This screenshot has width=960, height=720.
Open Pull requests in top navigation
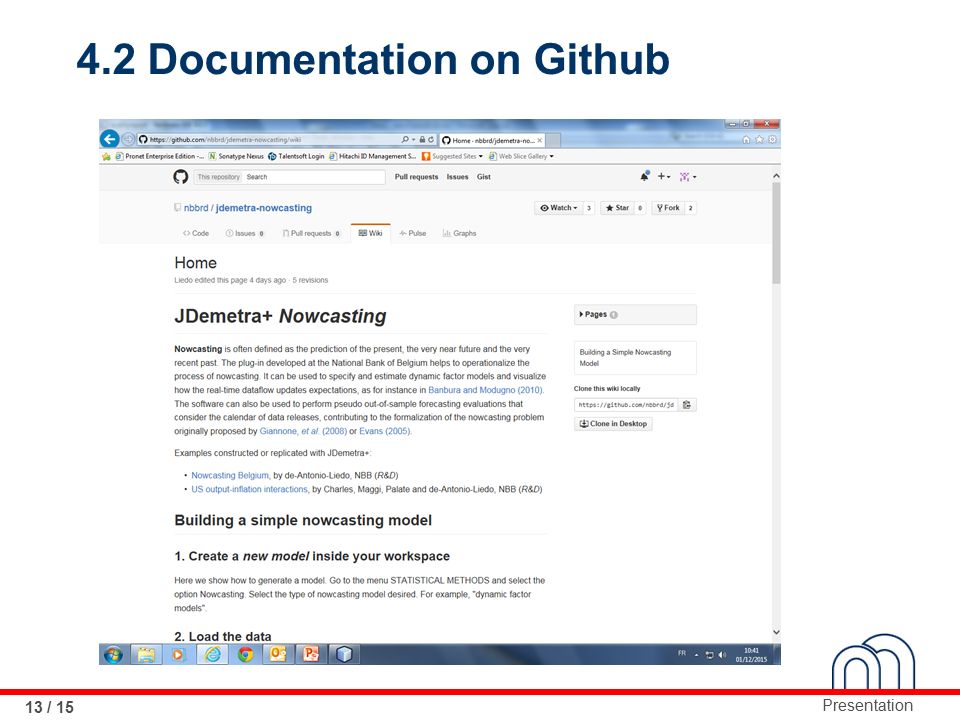[x=416, y=177]
